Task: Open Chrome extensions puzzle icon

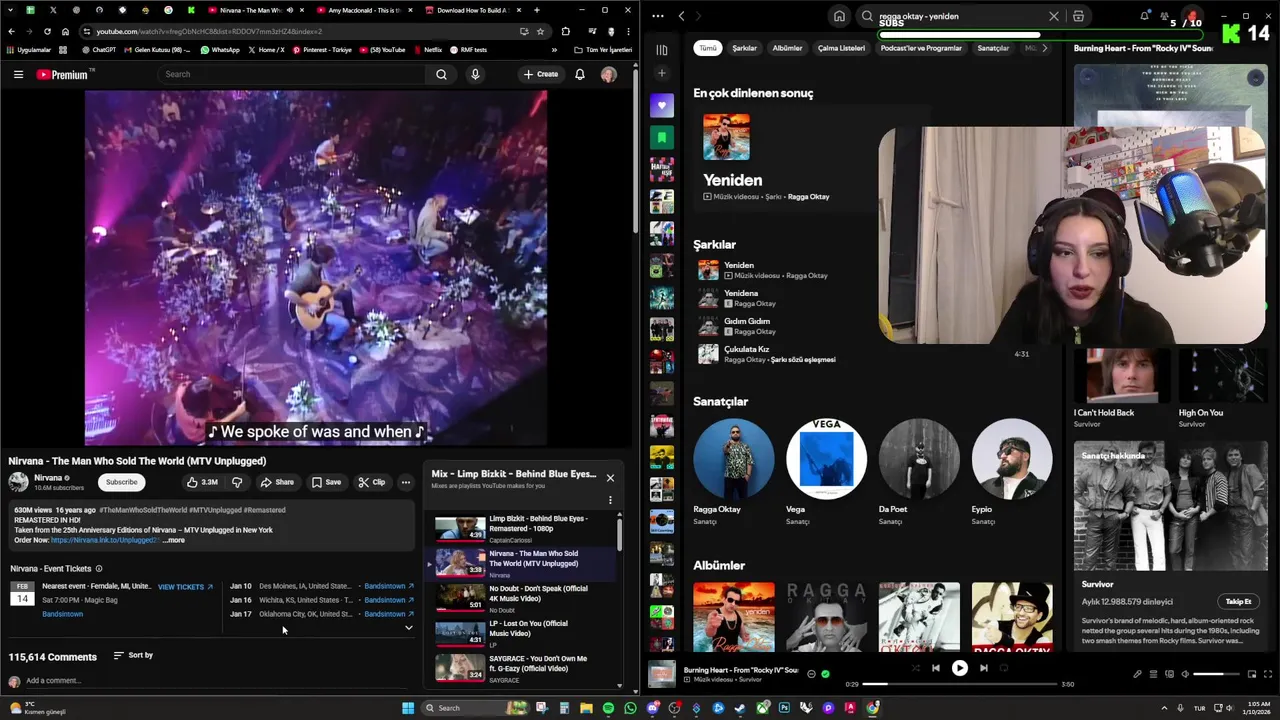Action: coord(565,31)
